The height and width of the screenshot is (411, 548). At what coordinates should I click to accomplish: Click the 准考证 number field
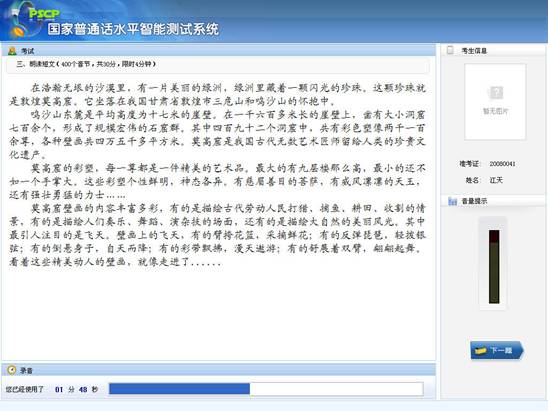[502, 164]
